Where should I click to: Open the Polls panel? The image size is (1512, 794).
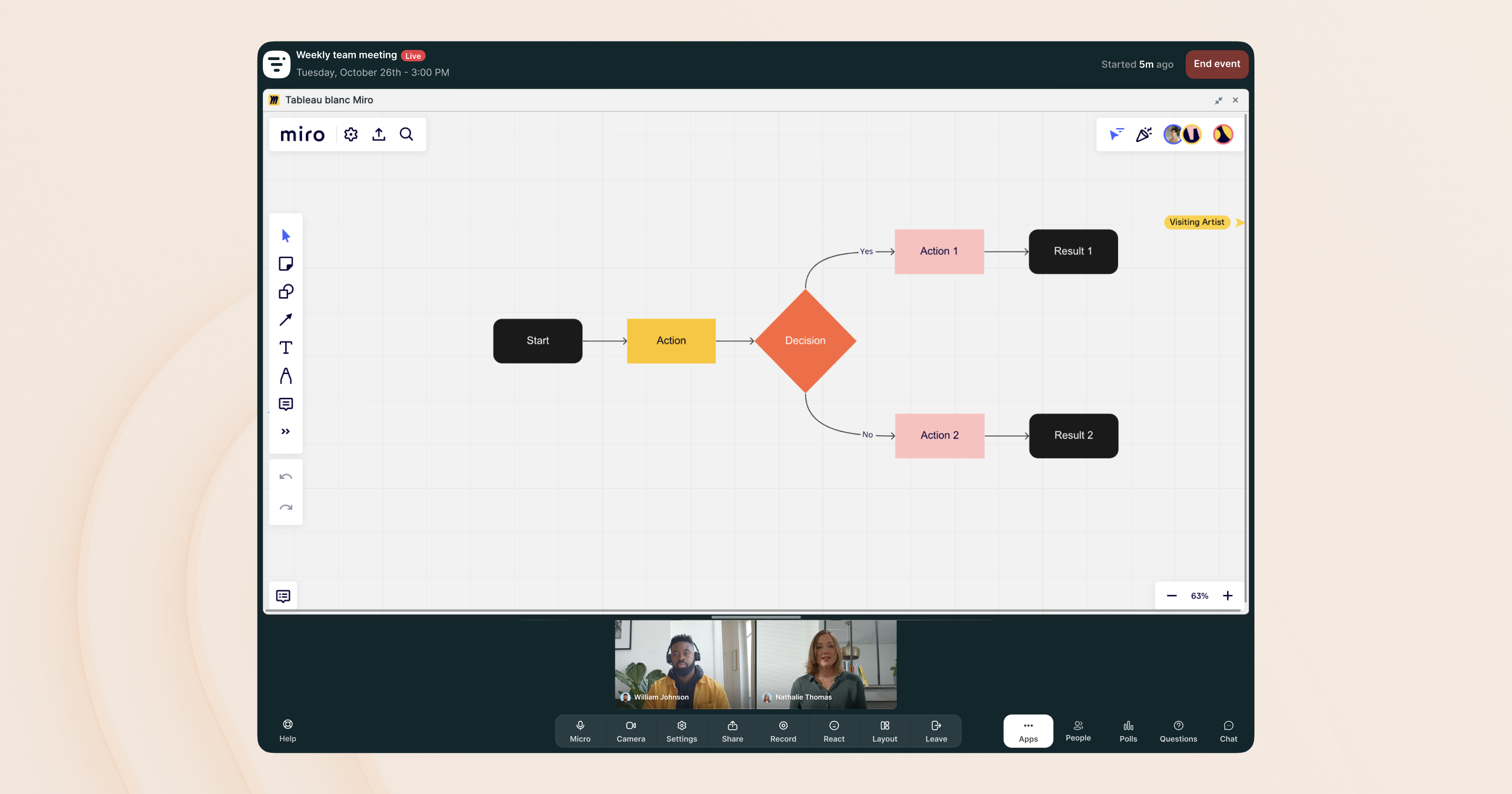point(1128,731)
